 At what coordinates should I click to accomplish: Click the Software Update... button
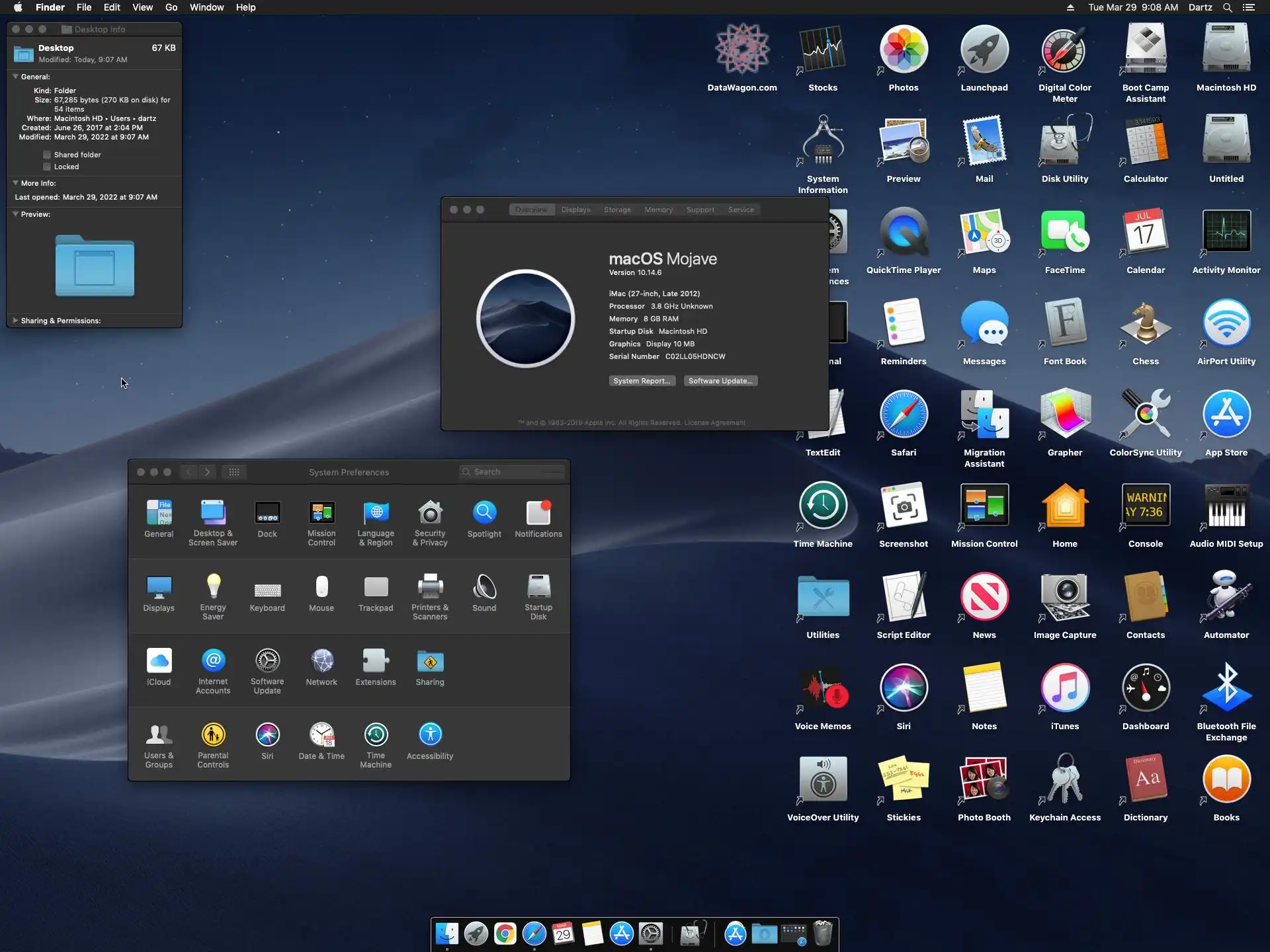coord(720,381)
